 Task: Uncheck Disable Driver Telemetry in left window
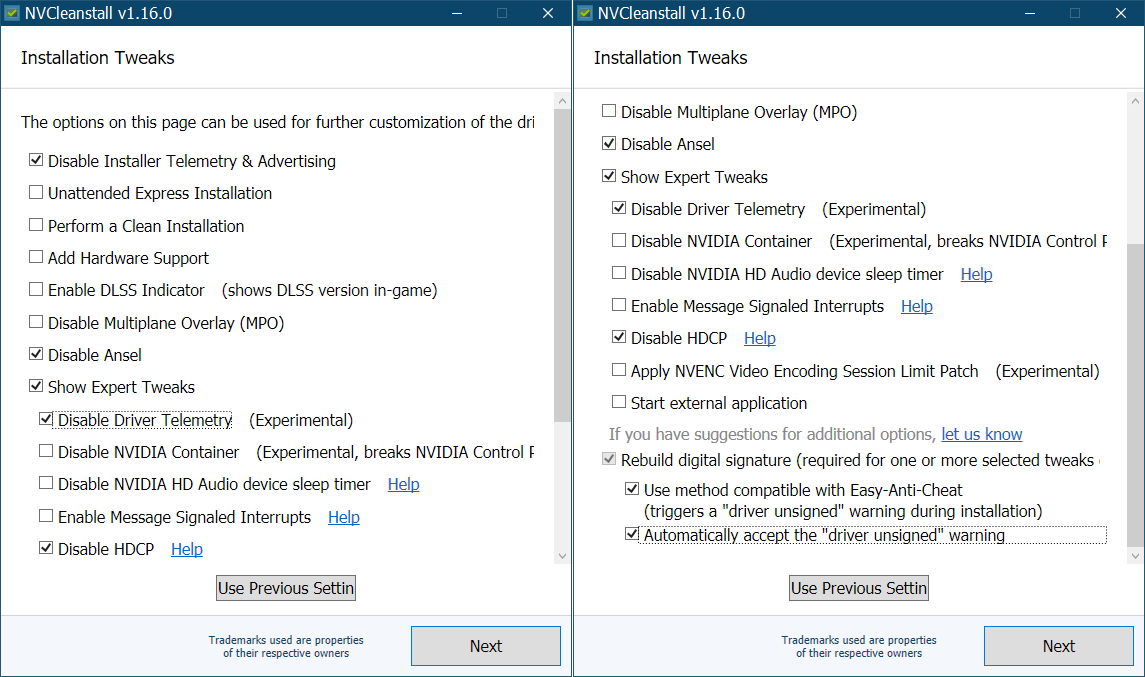[46, 419]
